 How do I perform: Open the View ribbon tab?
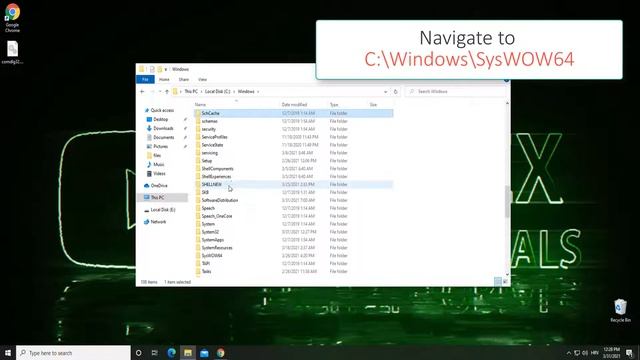[x=202, y=79]
